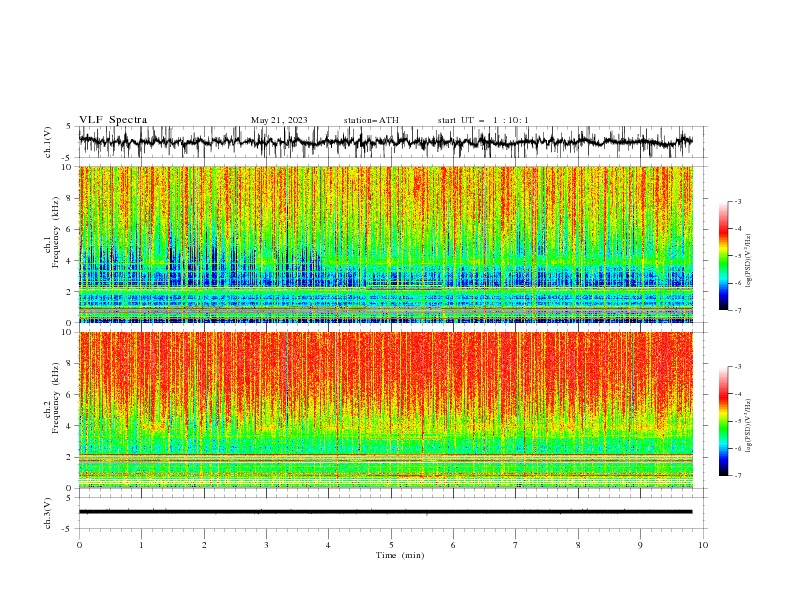Click time axis tick label "8"

tap(578, 545)
